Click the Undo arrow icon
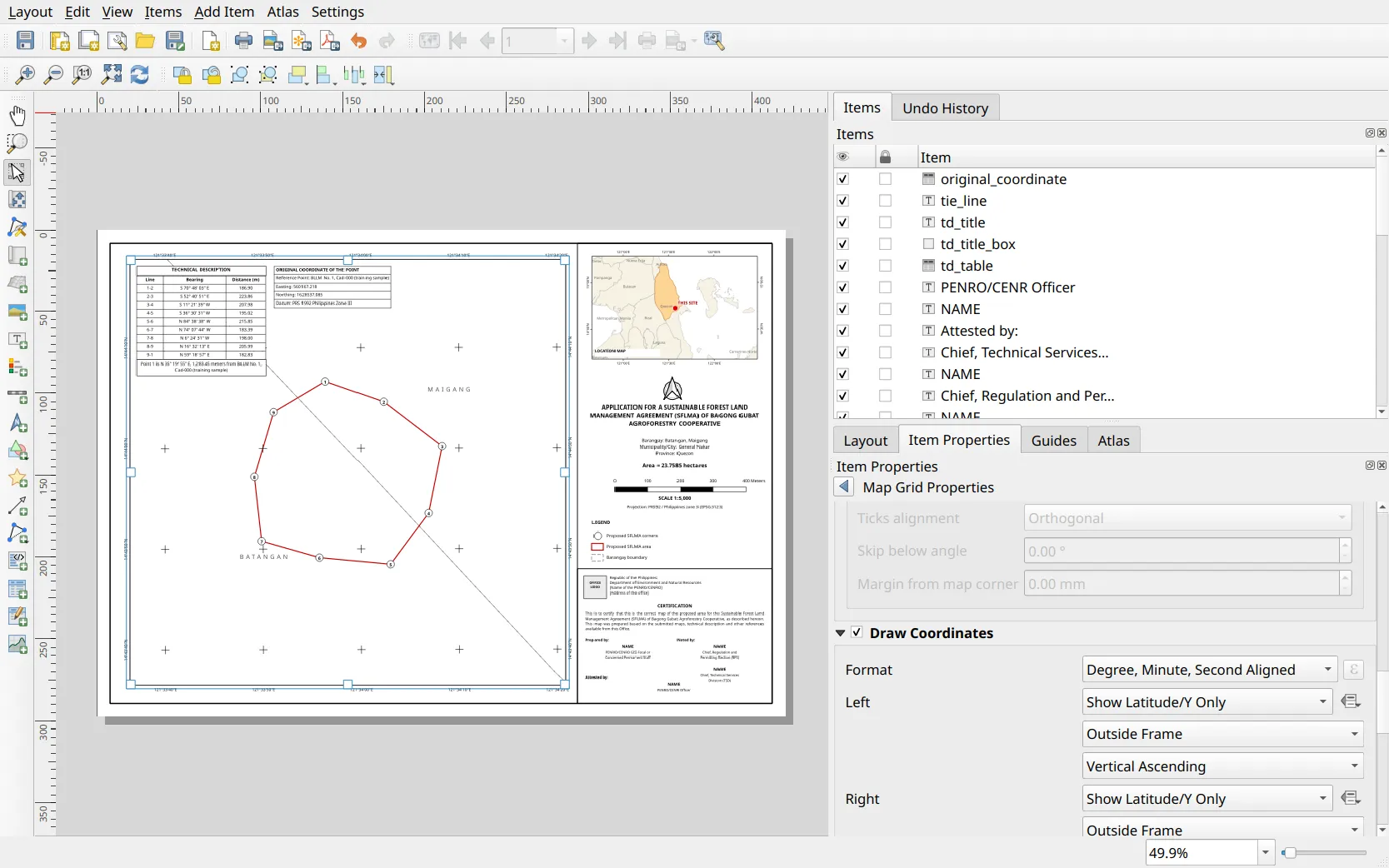Screen dimensions: 1389x868 [359, 41]
